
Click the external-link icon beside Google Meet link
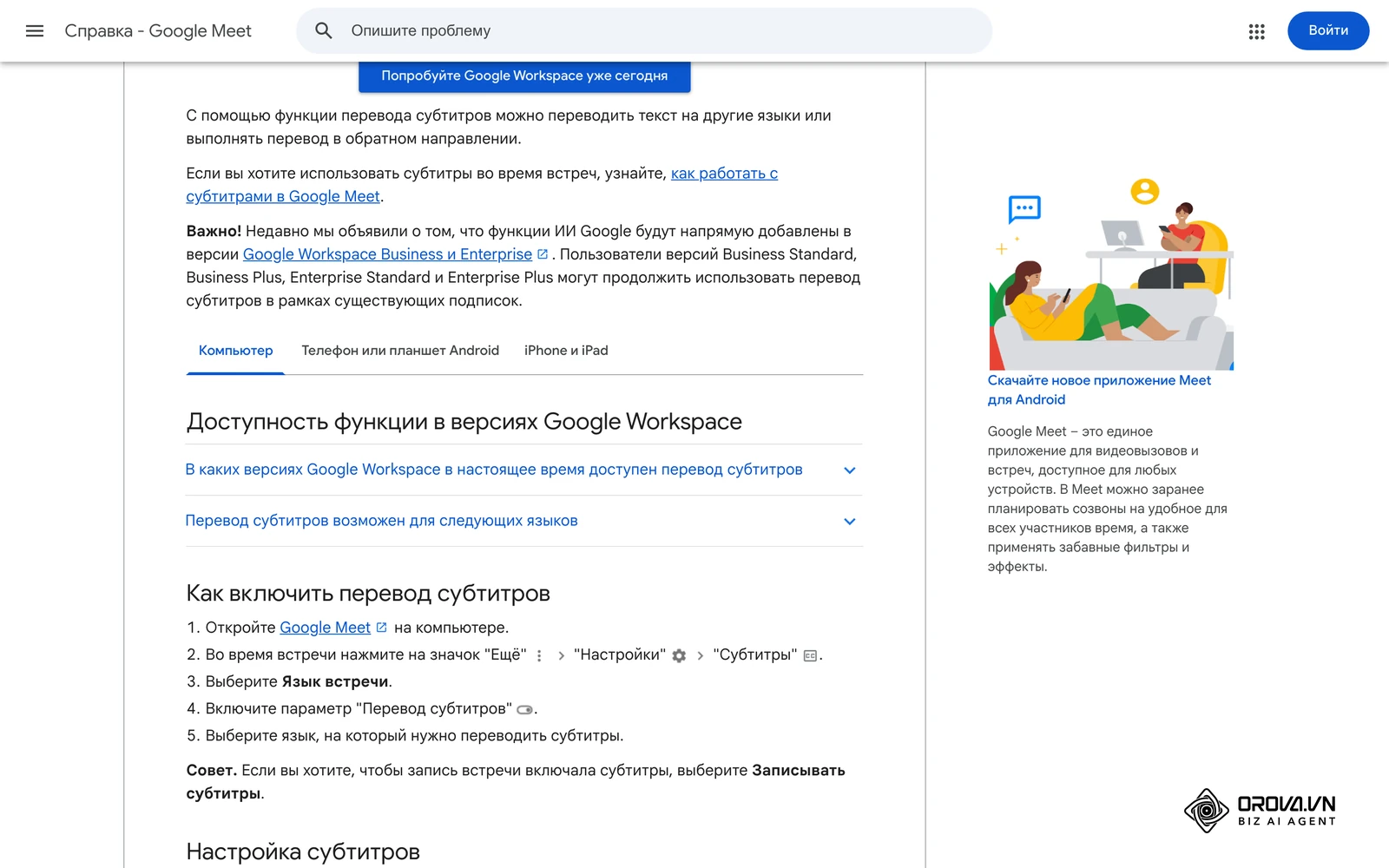[x=381, y=628]
